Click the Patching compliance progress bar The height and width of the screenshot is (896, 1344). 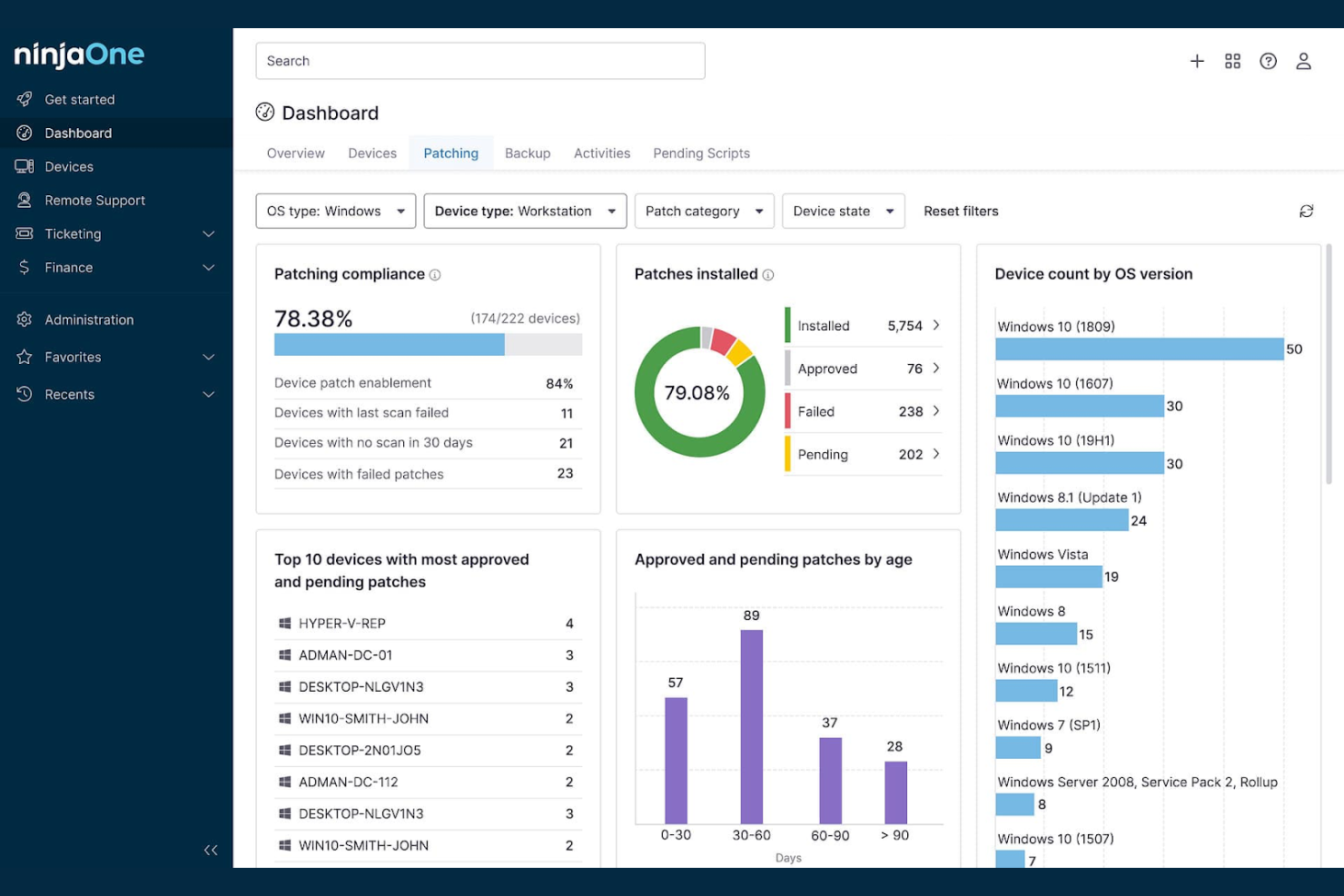point(428,345)
